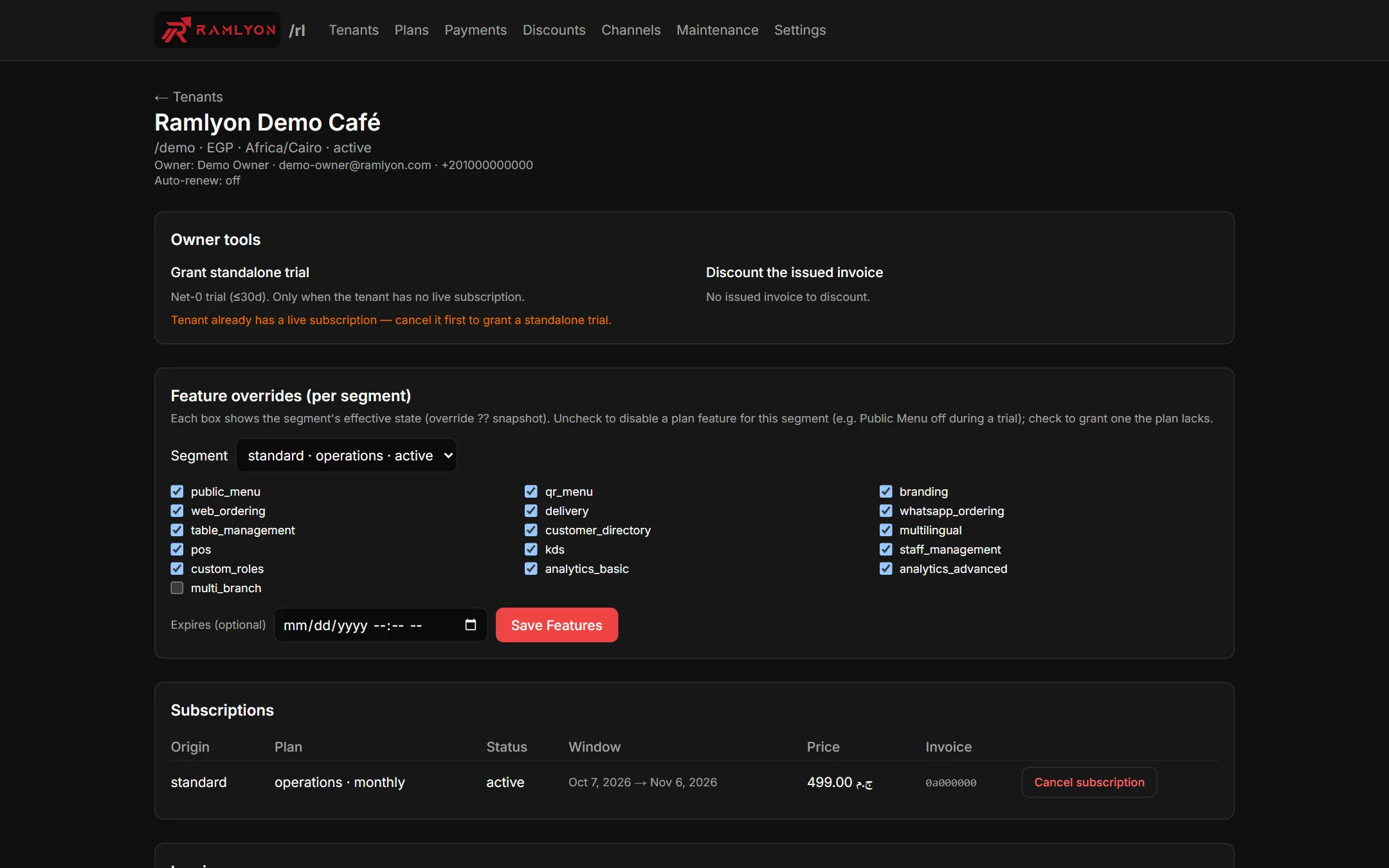The width and height of the screenshot is (1389, 868).
Task: Toggle the web_ordering checkbox
Action: point(177,511)
